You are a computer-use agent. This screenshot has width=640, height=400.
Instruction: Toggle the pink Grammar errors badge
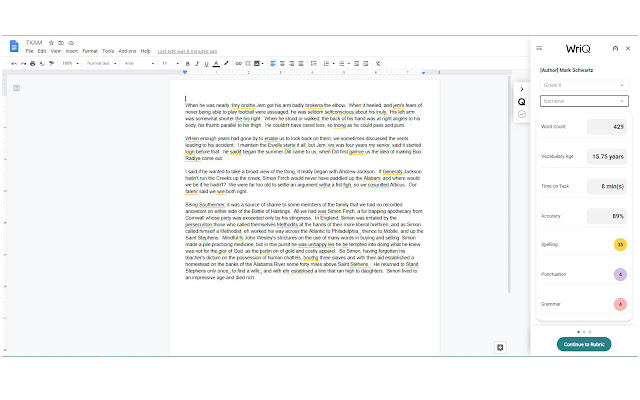tap(620, 304)
